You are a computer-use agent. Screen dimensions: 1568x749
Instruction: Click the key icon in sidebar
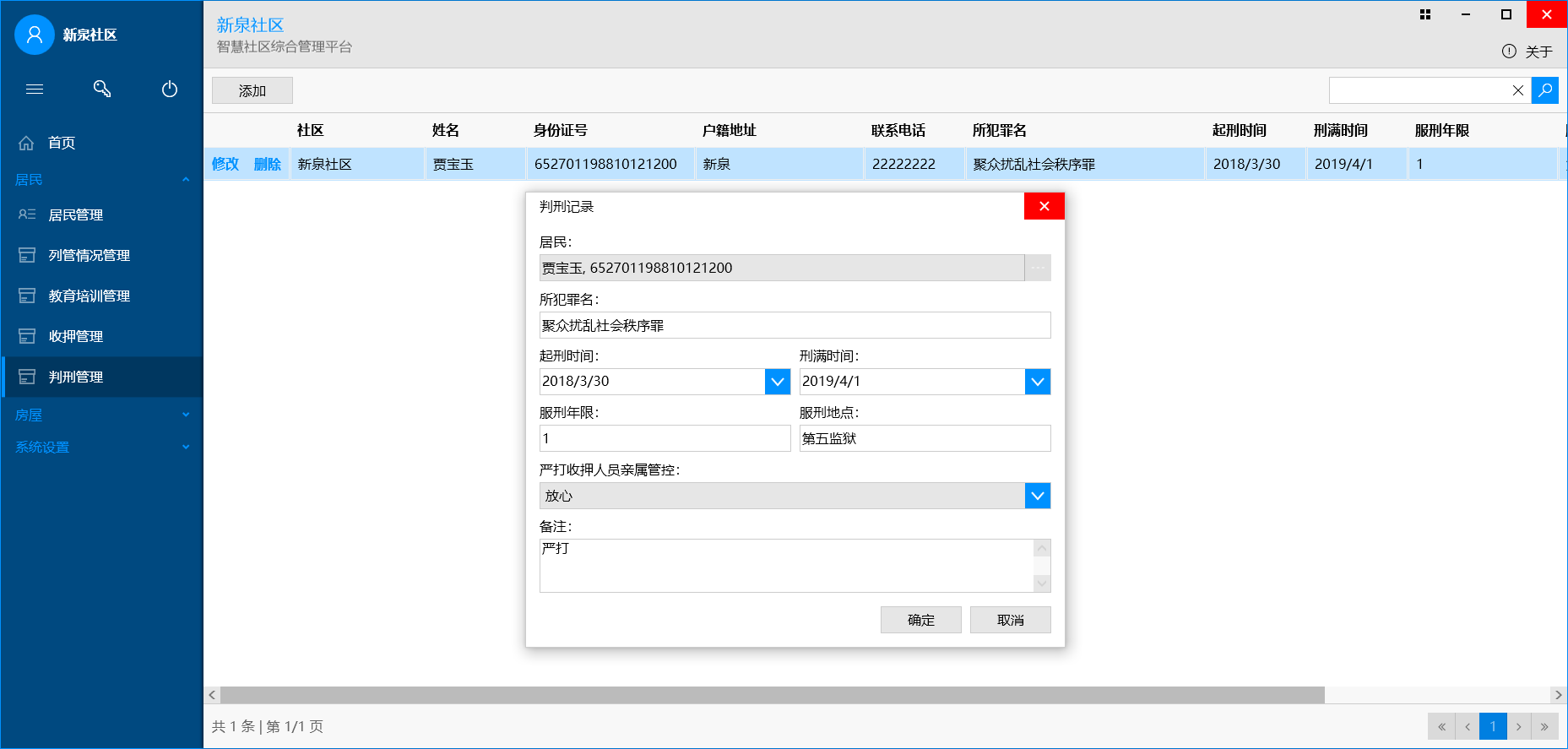point(102,89)
